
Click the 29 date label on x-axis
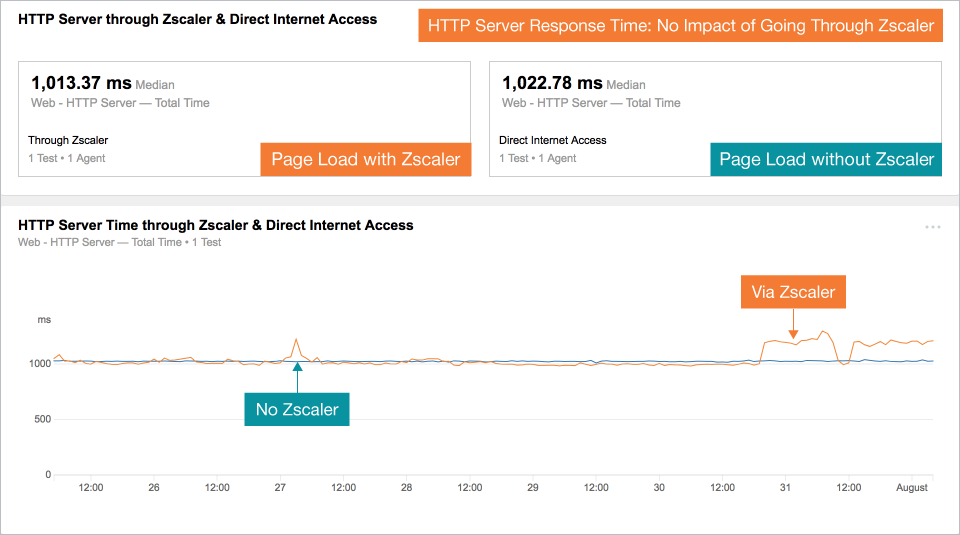533,488
